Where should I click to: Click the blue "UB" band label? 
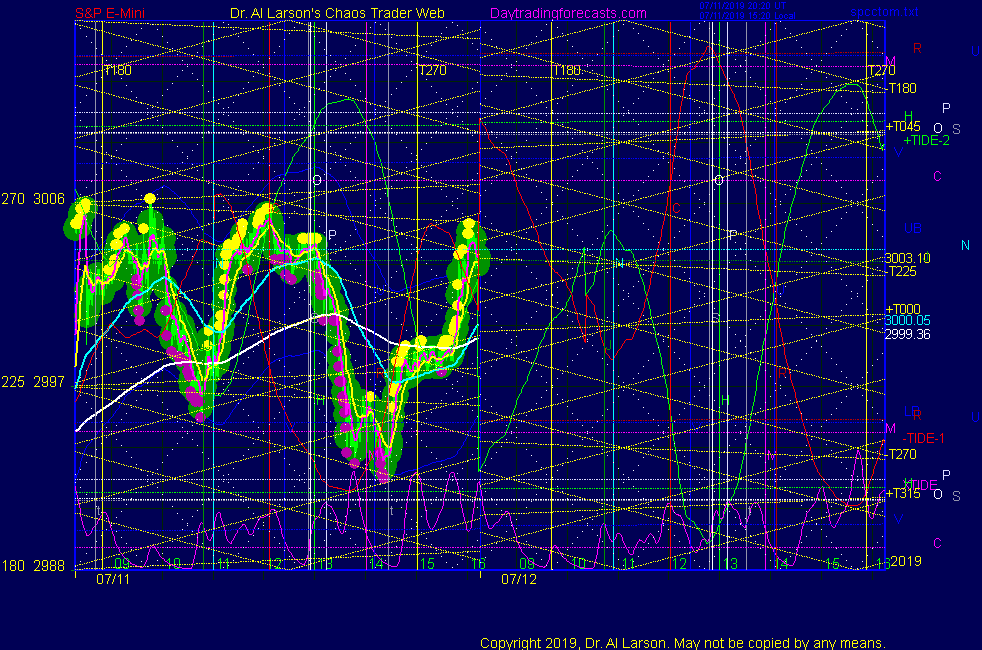click(912, 228)
